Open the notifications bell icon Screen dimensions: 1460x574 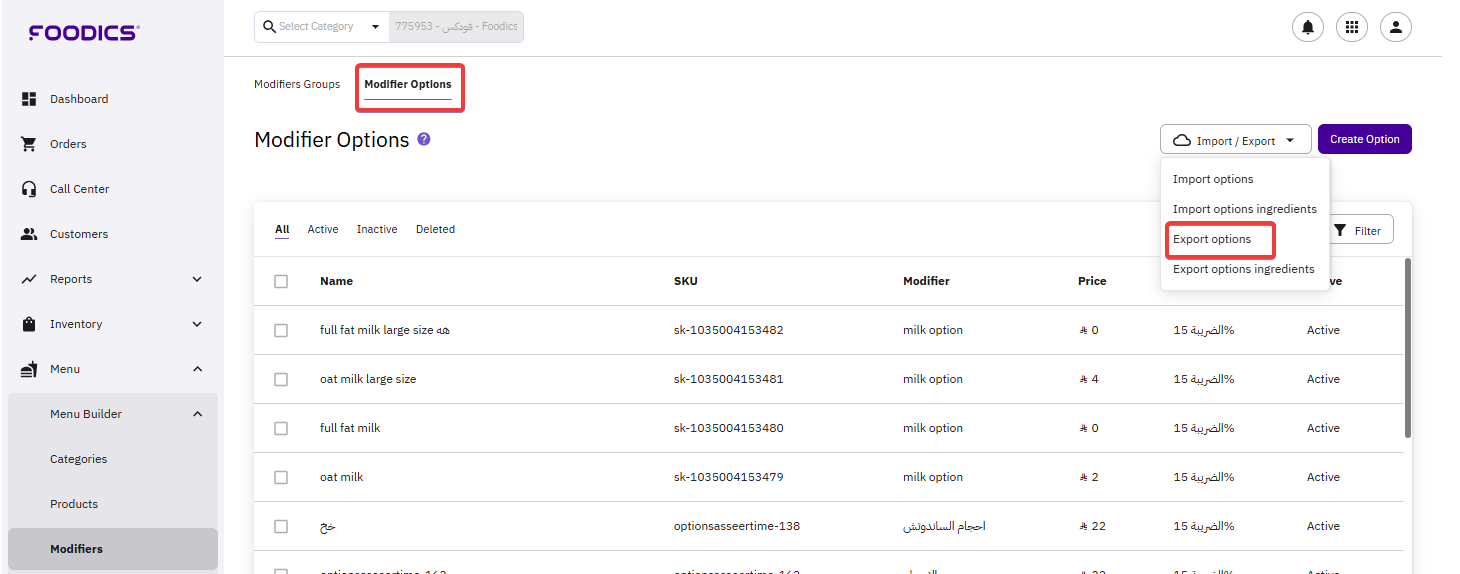coord(1307,27)
